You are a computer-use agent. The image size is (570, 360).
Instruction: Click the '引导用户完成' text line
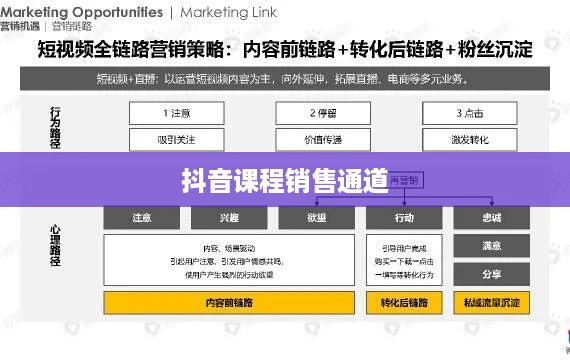pos(404,248)
